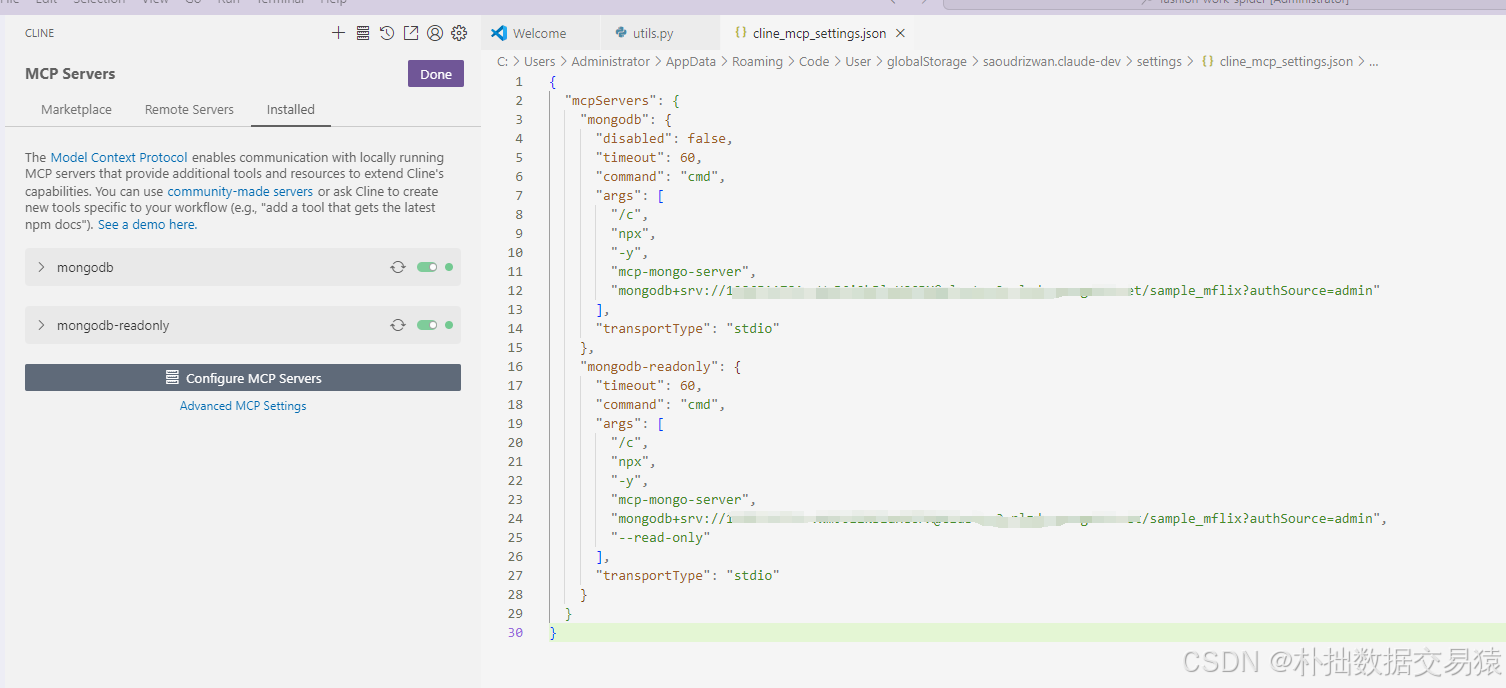Open Cline settings gear icon
The width and height of the screenshot is (1506, 688).
pos(459,33)
